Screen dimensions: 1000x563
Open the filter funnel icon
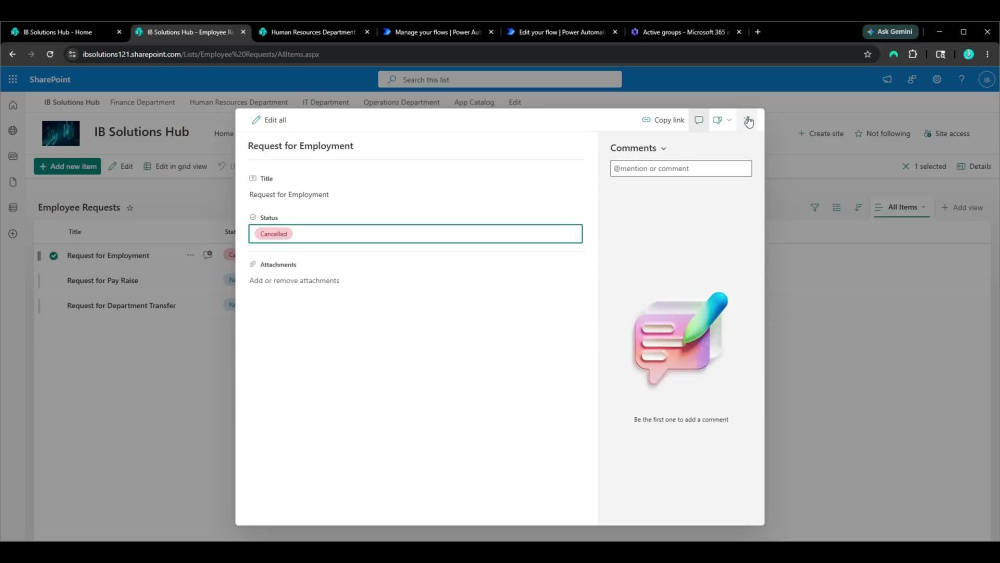point(814,207)
